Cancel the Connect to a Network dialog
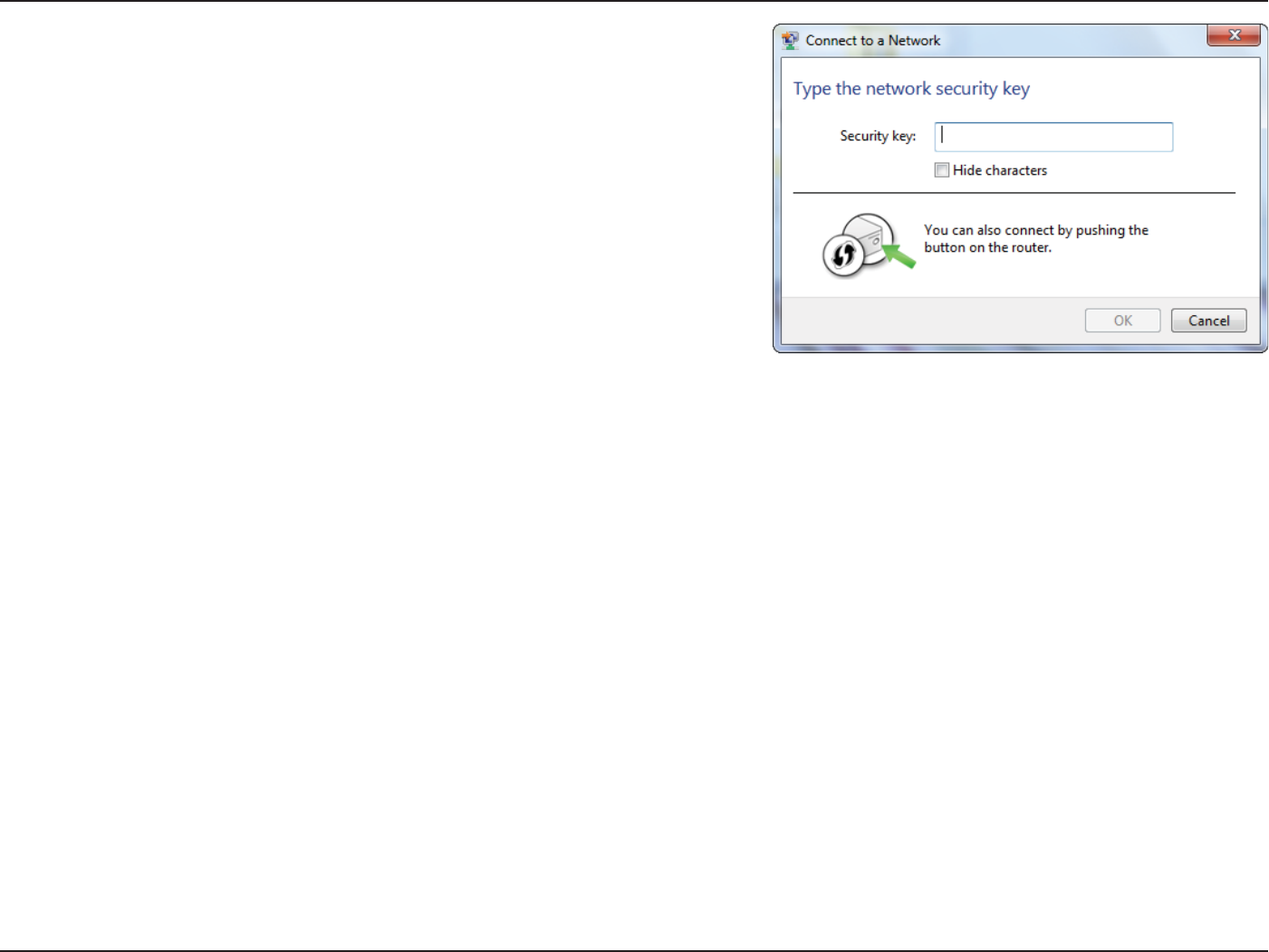Image resolution: width=1269 pixels, height=952 pixels. (x=1208, y=321)
